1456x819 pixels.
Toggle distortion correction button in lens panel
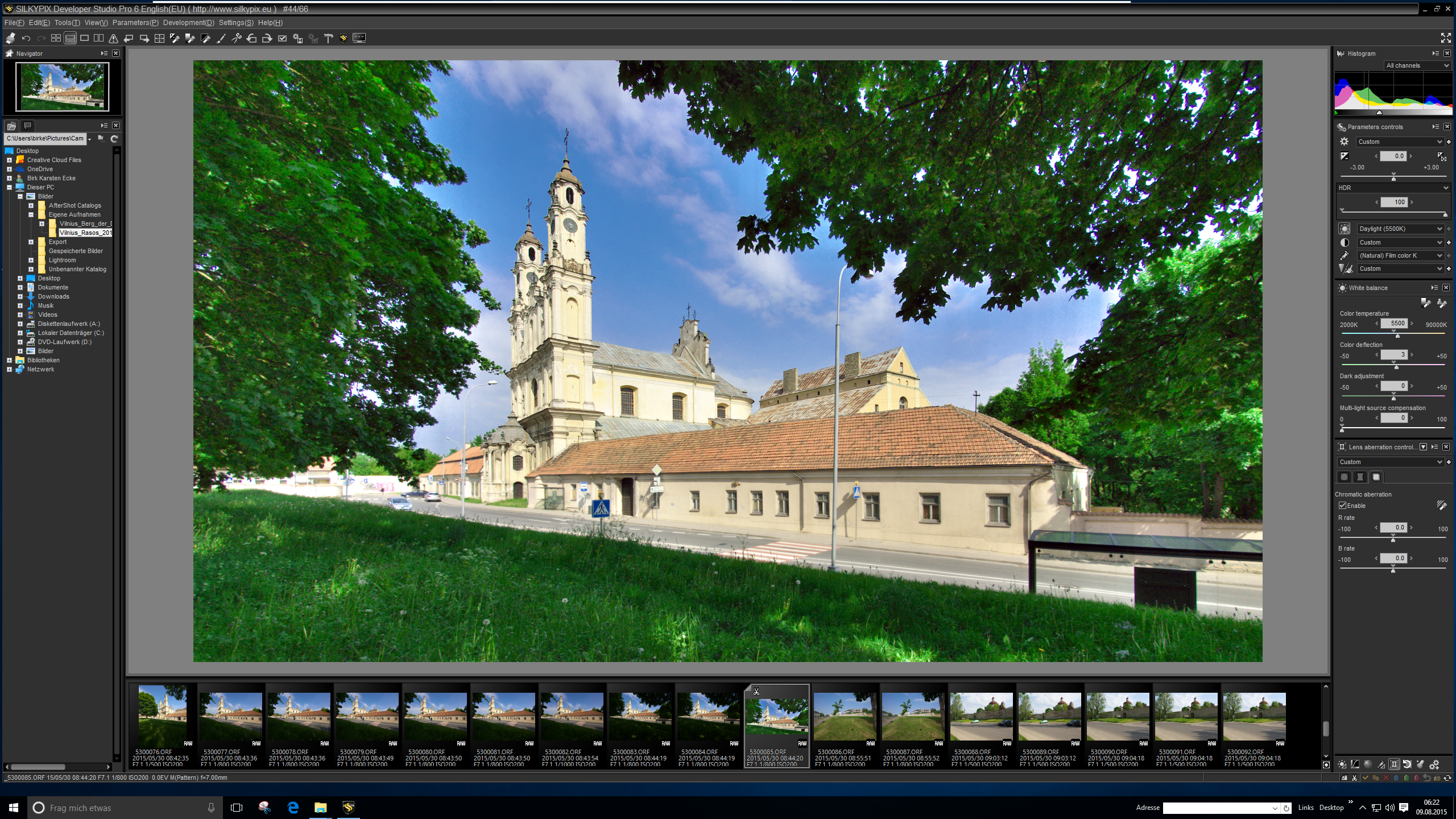pos(1360,477)
